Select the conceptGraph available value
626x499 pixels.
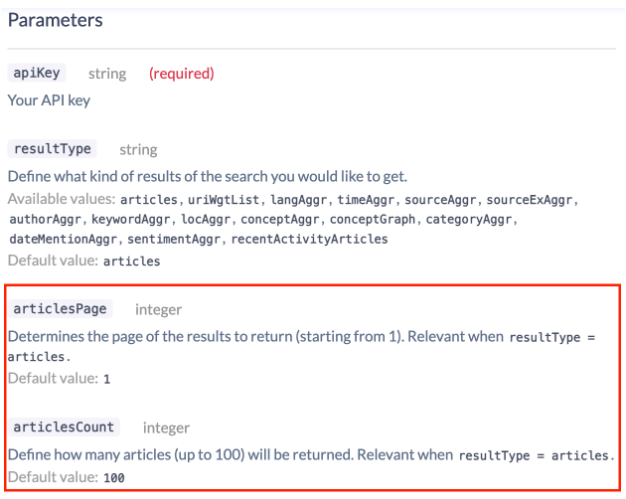pyautogui.click(x=372, y=219)
